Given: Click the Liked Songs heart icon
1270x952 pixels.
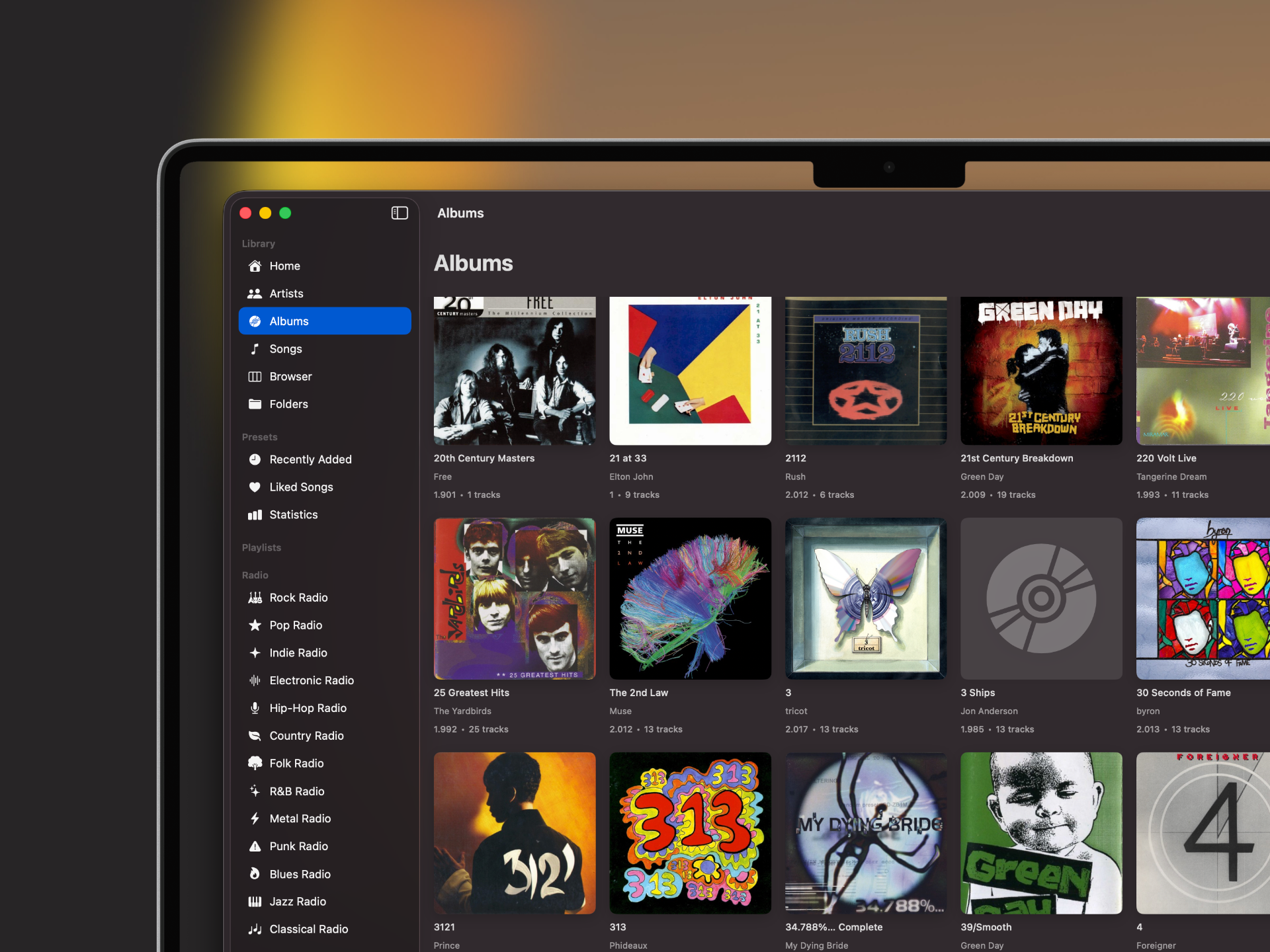Looking at the screenshot, I should [255, 487].
